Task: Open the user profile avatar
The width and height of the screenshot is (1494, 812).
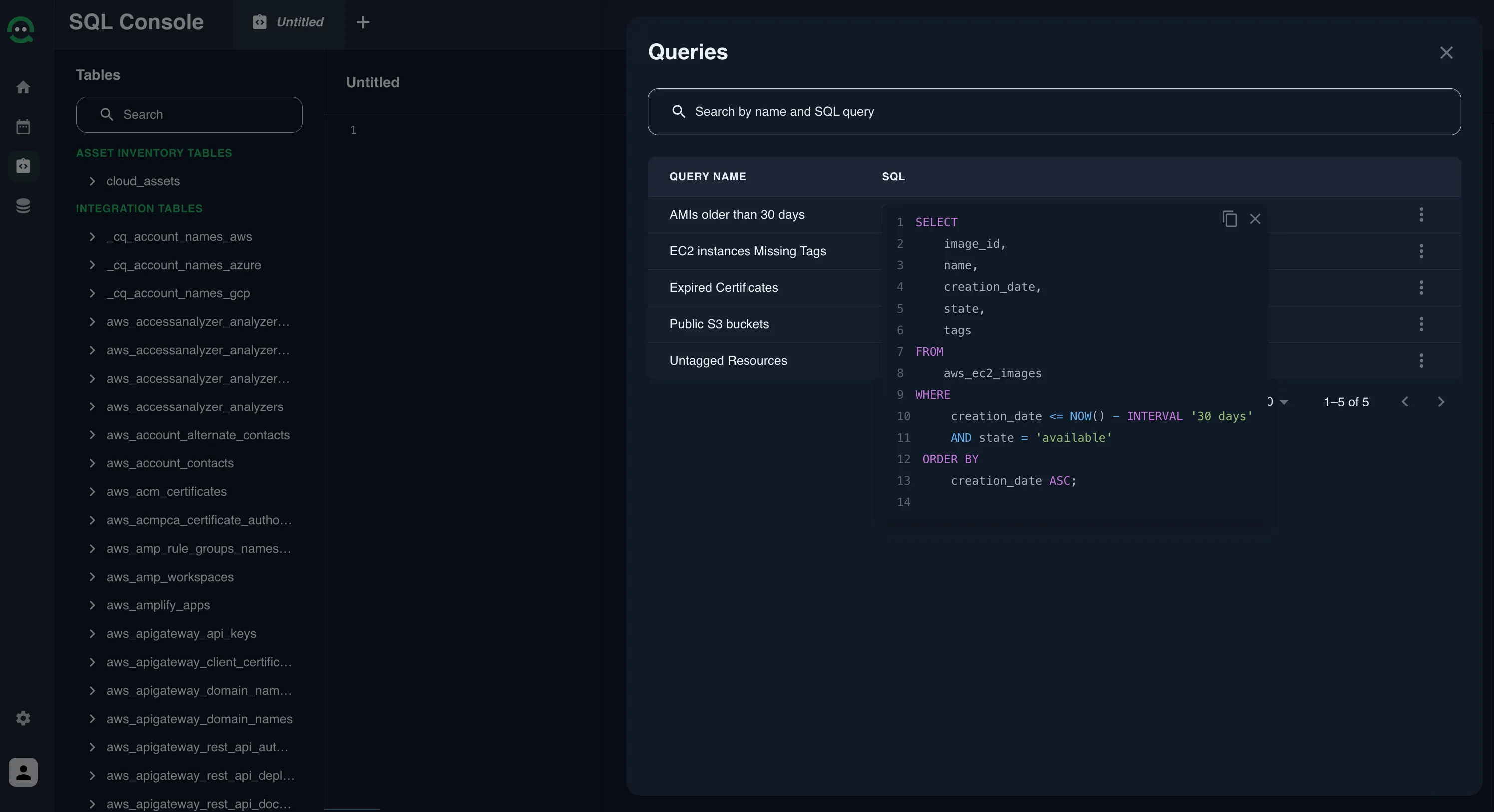Action: point(23,772)
